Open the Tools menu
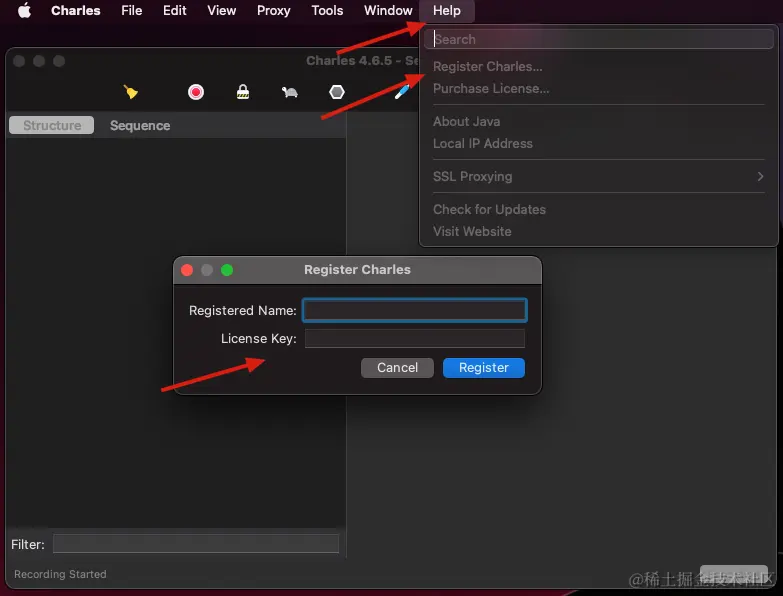Viewport: 783px width, 596px height. [x=327, y=10]
